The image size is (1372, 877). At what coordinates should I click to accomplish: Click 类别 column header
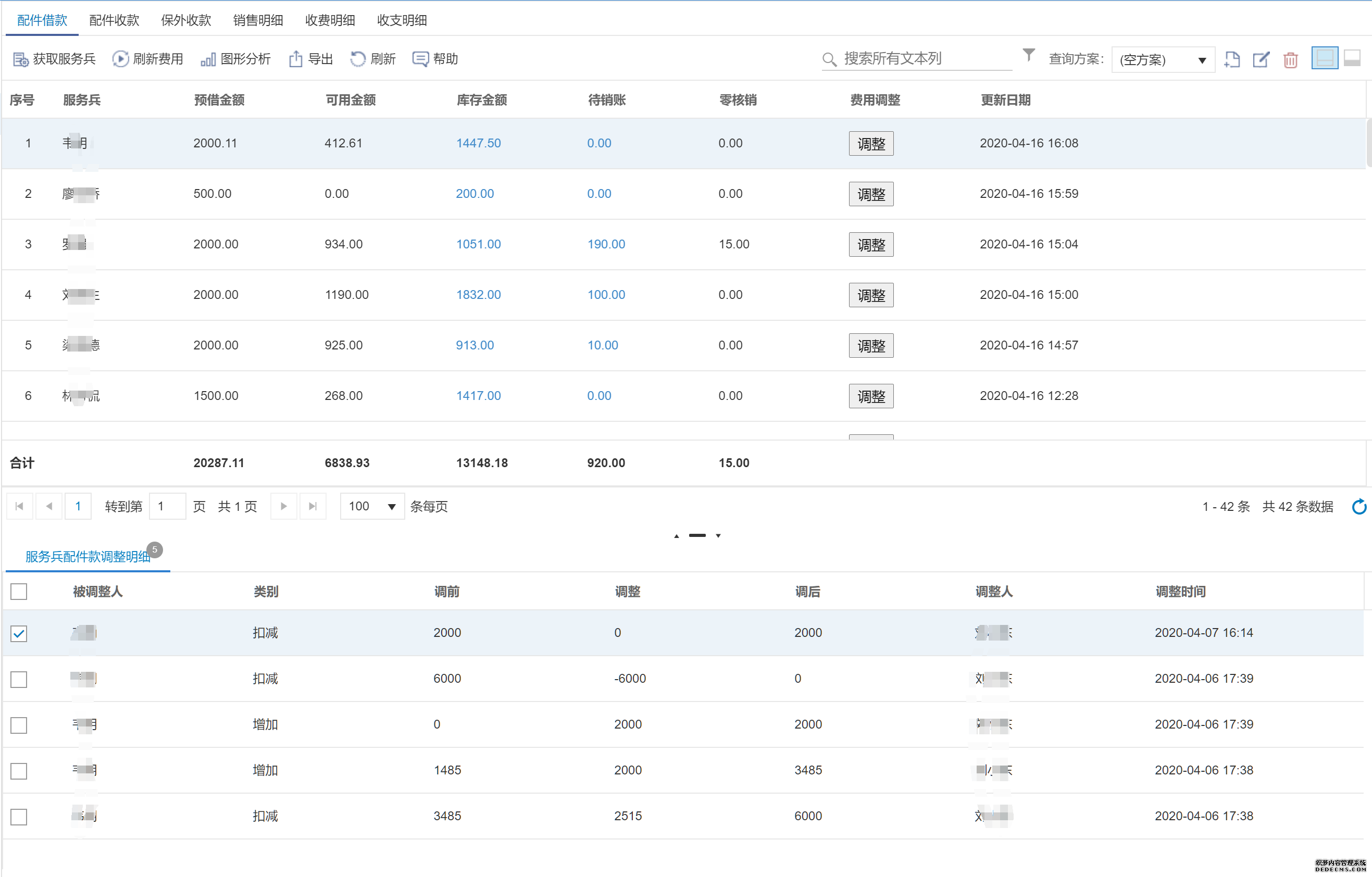266,592
